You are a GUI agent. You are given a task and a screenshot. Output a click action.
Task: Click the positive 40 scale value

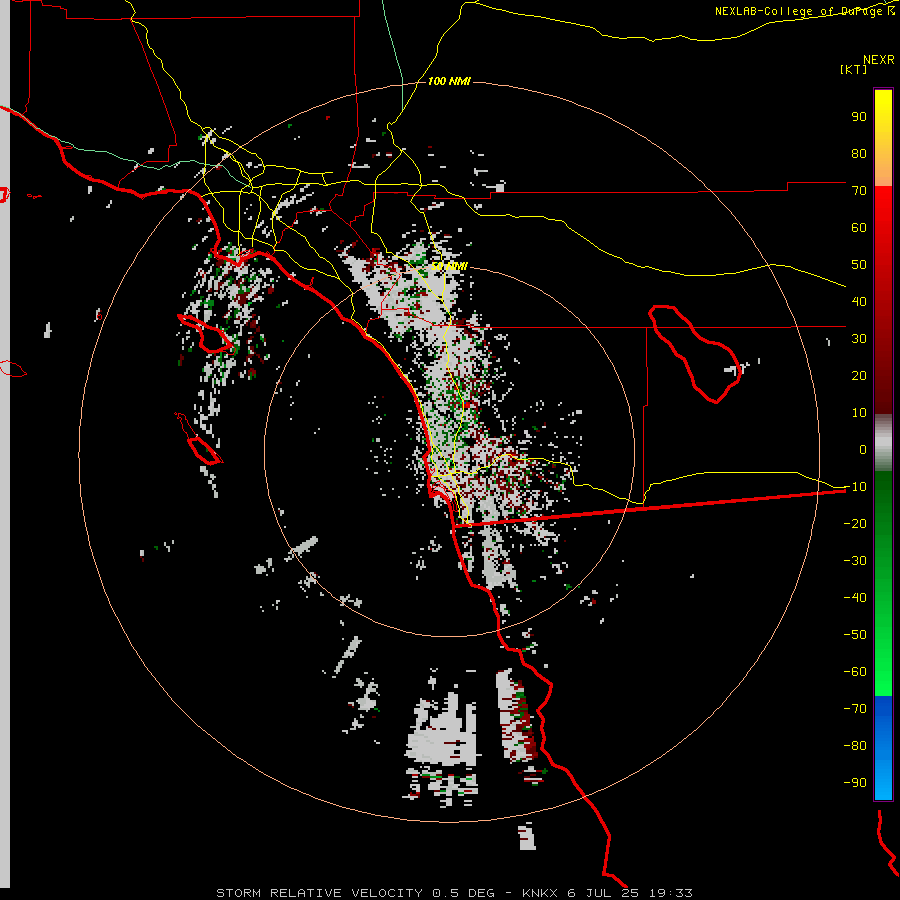(859, 302)
